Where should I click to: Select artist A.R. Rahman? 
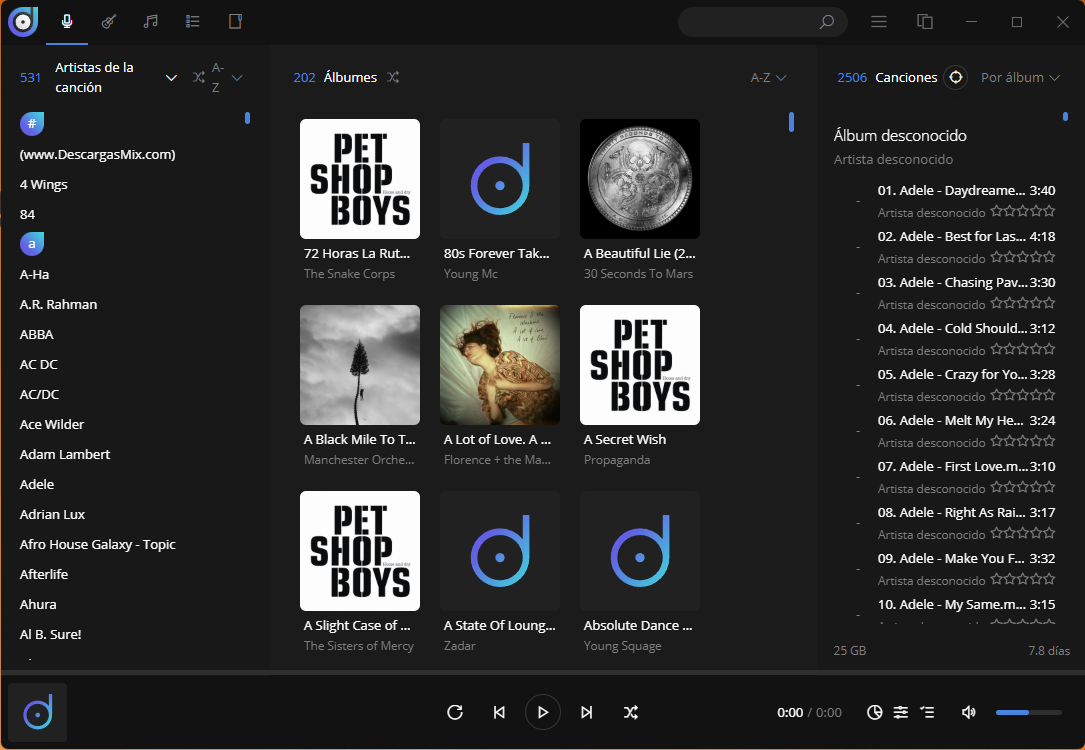click(x=58, y=304)
